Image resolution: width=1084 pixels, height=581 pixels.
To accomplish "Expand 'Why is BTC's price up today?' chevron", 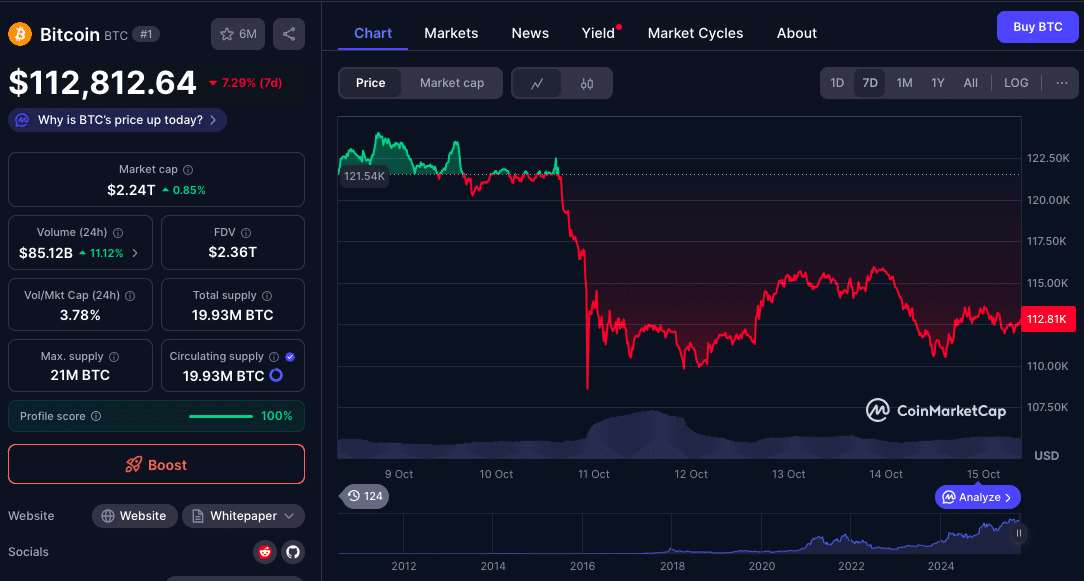I will 213,120.
